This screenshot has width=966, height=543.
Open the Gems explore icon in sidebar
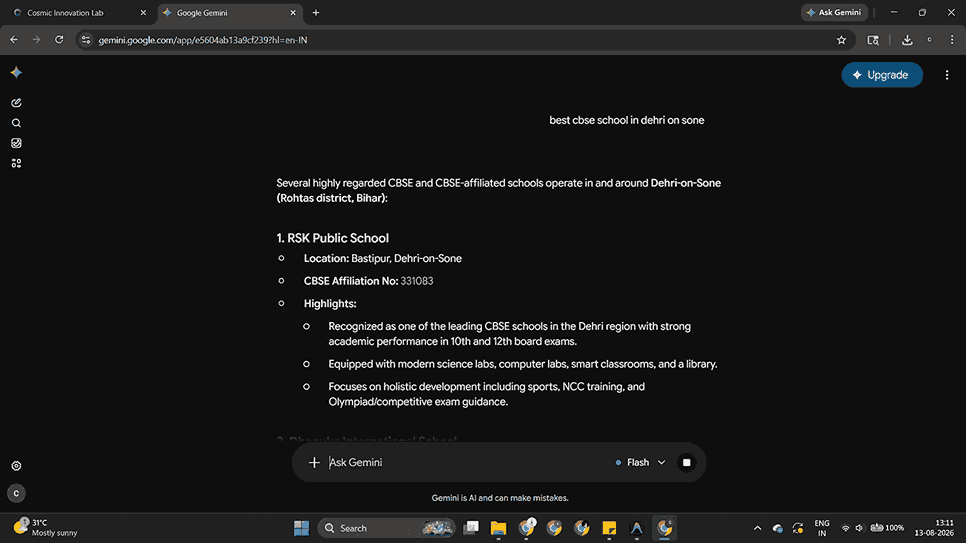pyautogui.click(x=16, y=163)
